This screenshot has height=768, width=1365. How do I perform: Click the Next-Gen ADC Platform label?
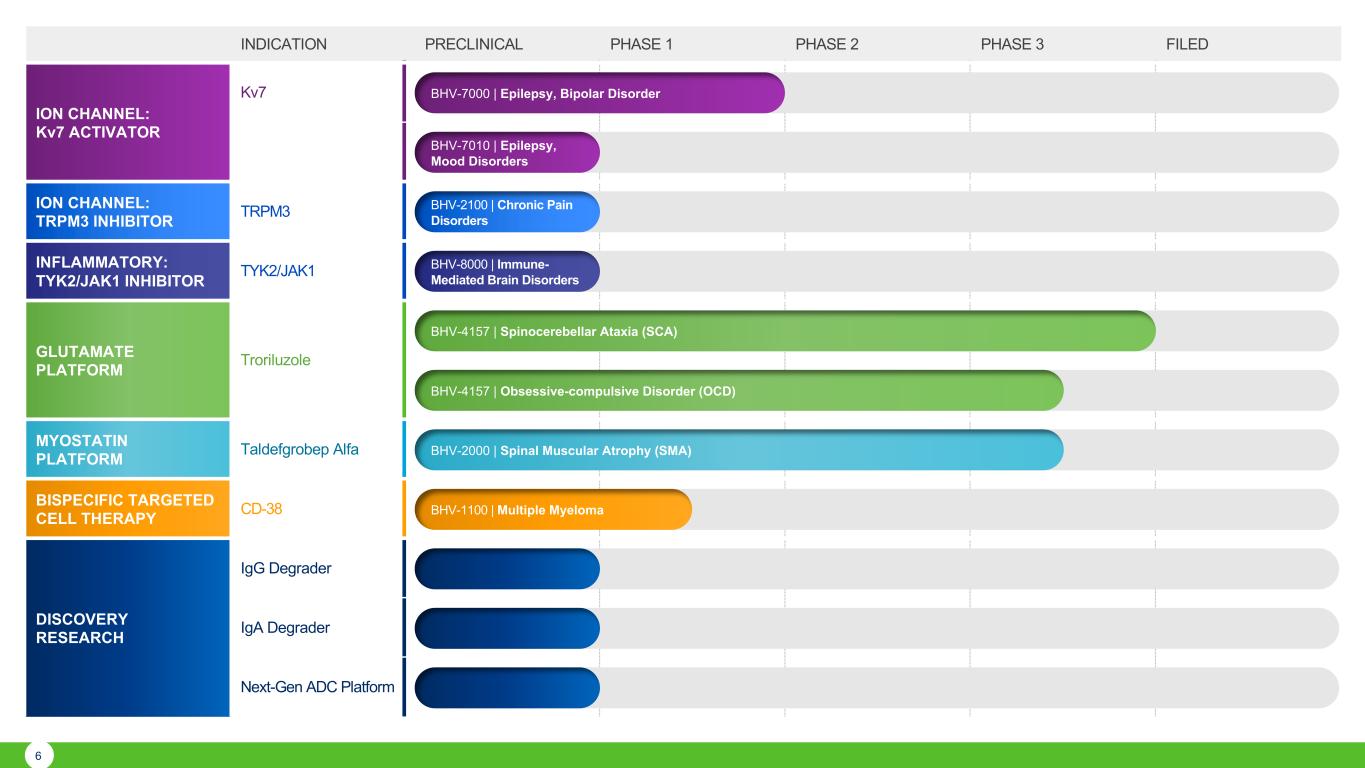pos(318,687)
